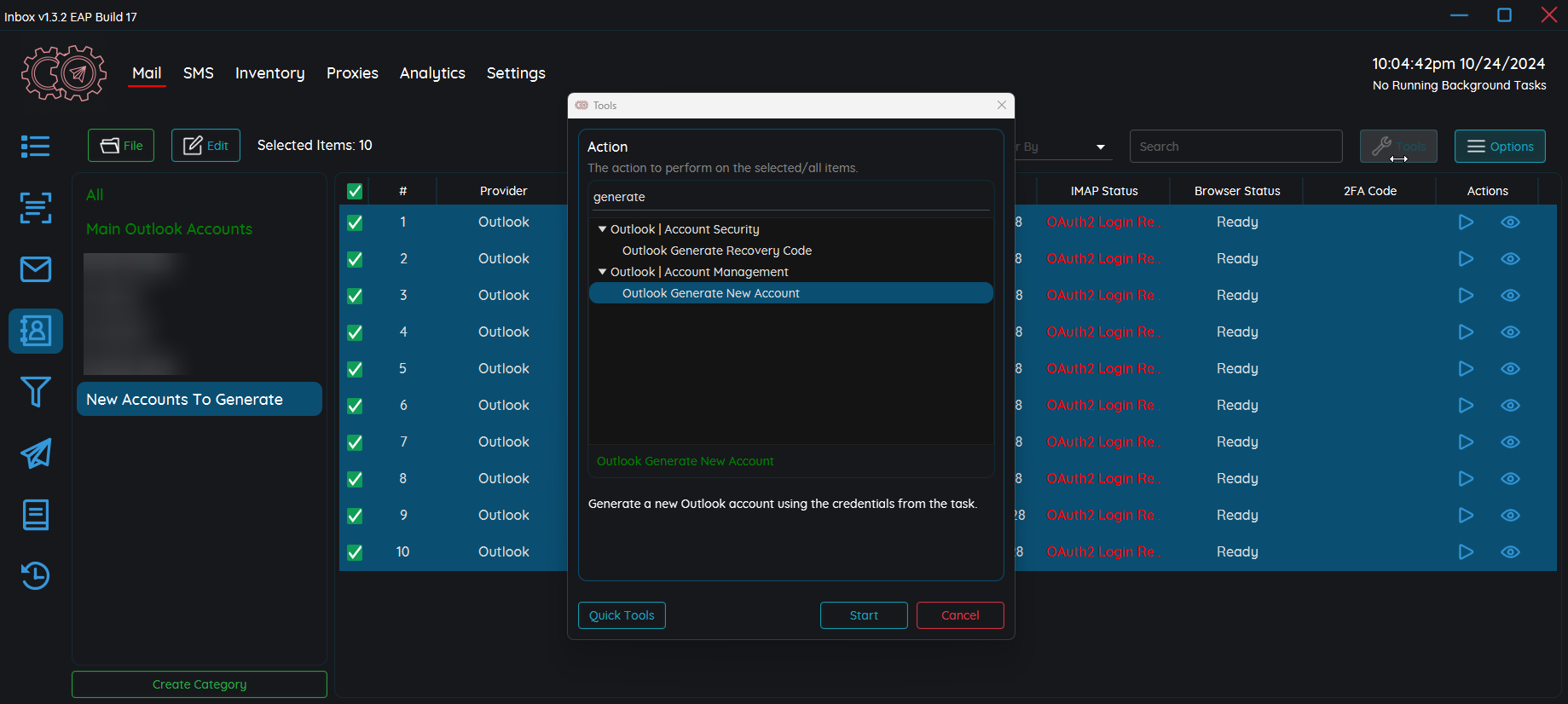
Task: Select Outlook Generate Recovery Code action
Action: pos(717,251)
